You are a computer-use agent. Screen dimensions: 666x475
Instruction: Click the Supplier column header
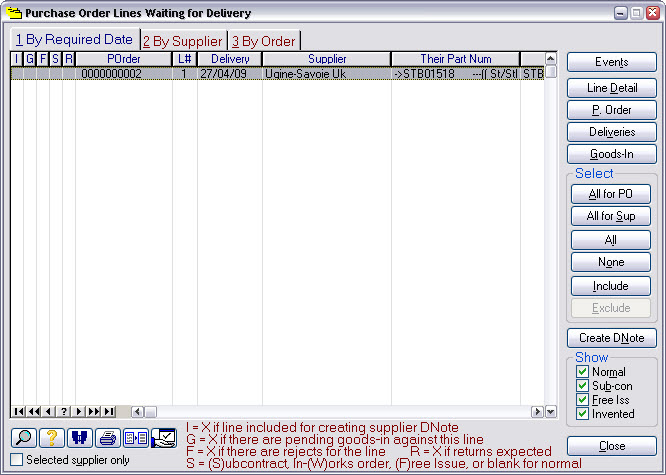[x=327, y=59]
